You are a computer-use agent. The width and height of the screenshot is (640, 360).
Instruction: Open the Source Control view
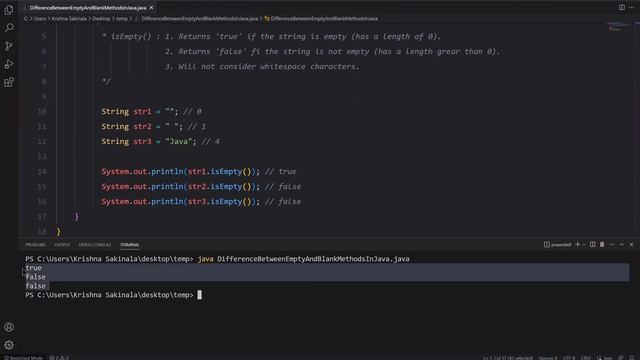coord(9,46)
